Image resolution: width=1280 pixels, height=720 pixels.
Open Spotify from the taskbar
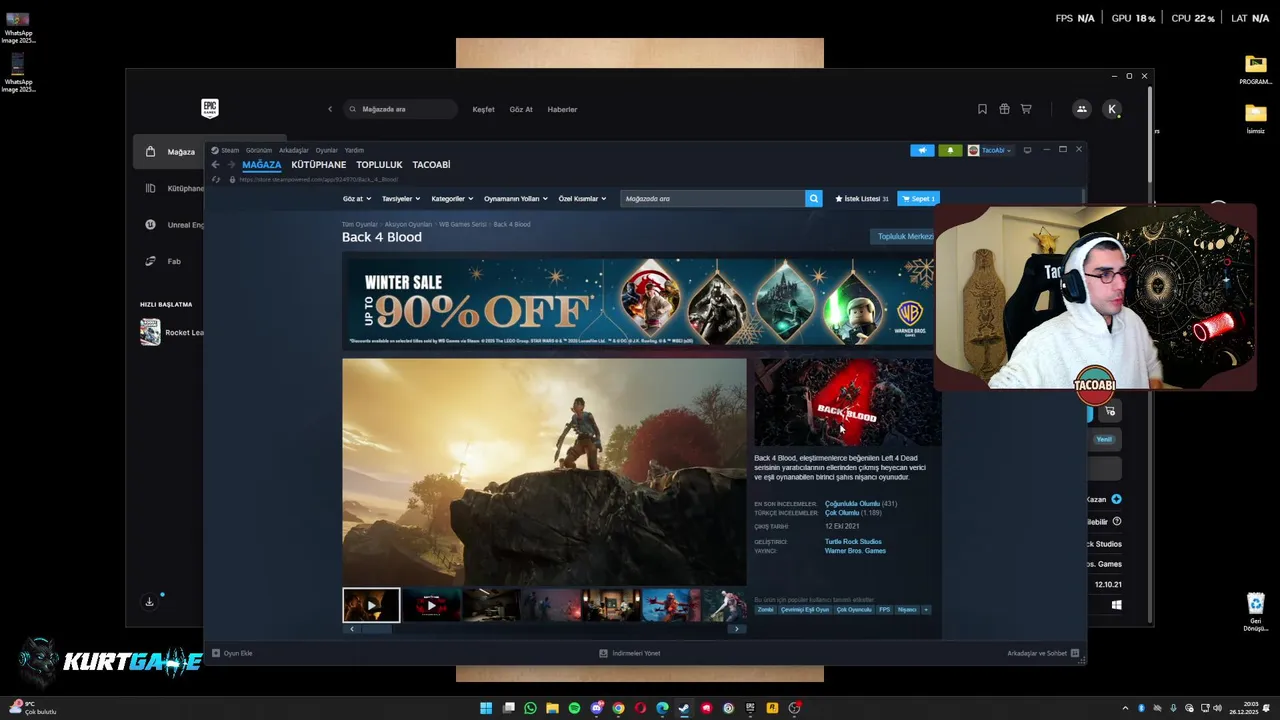point(574,708)
